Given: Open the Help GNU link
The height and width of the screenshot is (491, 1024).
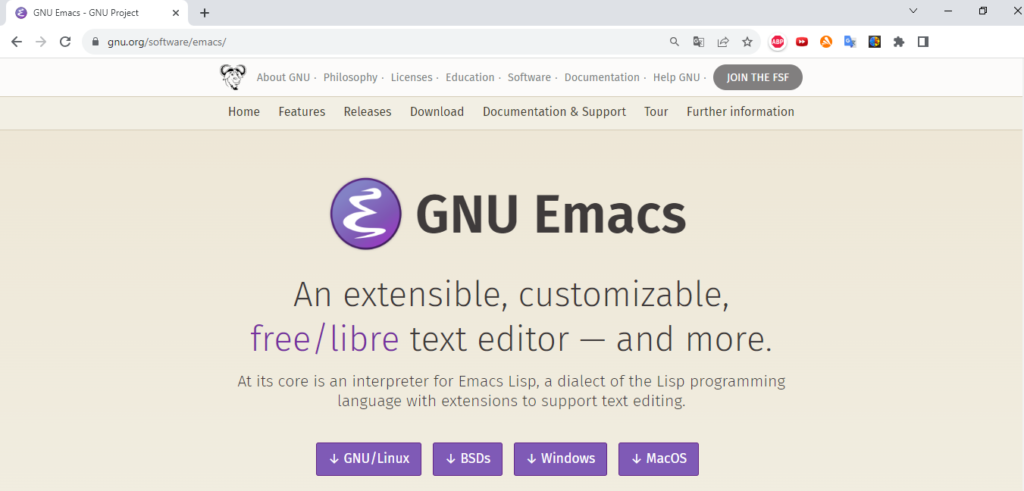Looking at the screenshot, I should [676, 77].
